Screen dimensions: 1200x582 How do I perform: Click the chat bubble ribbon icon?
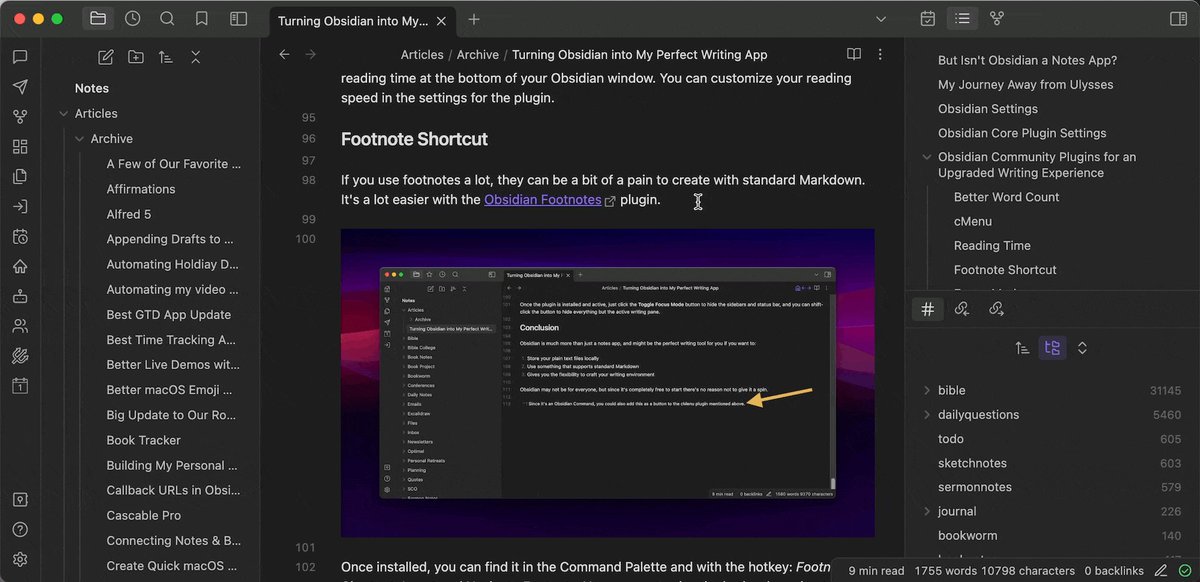tap(20, 57)
